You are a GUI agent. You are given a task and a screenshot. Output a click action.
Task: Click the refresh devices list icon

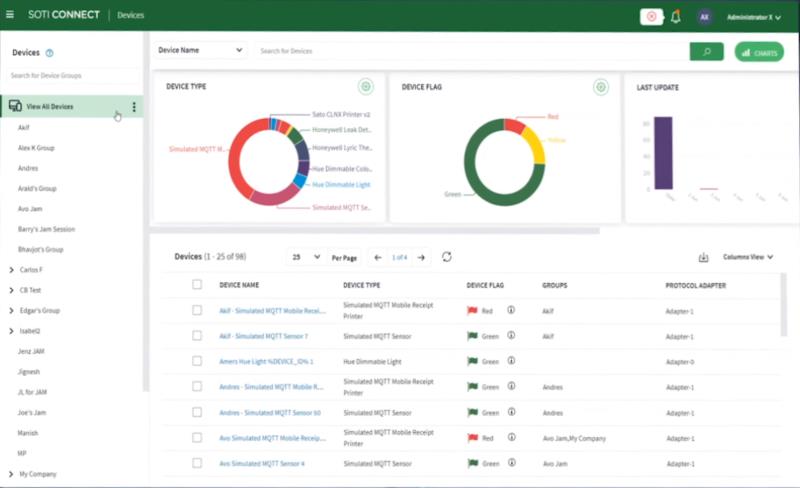tap(447, 257)
